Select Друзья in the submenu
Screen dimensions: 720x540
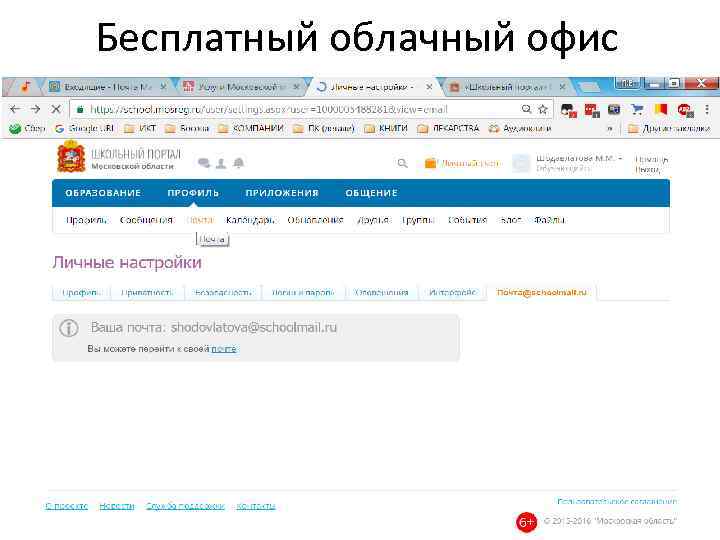coord(373,220)
